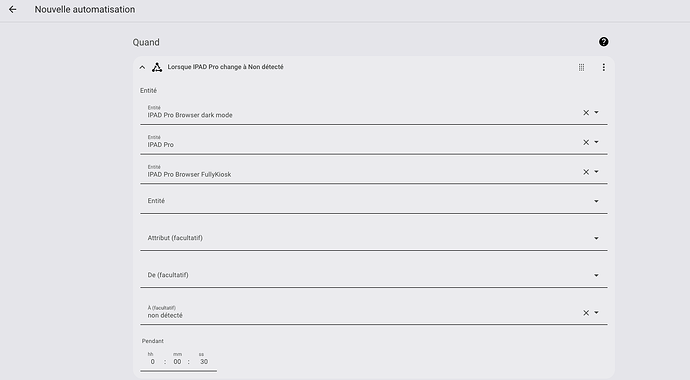
Task: Click the hours field in Pendant
Action: pos(152,362)
